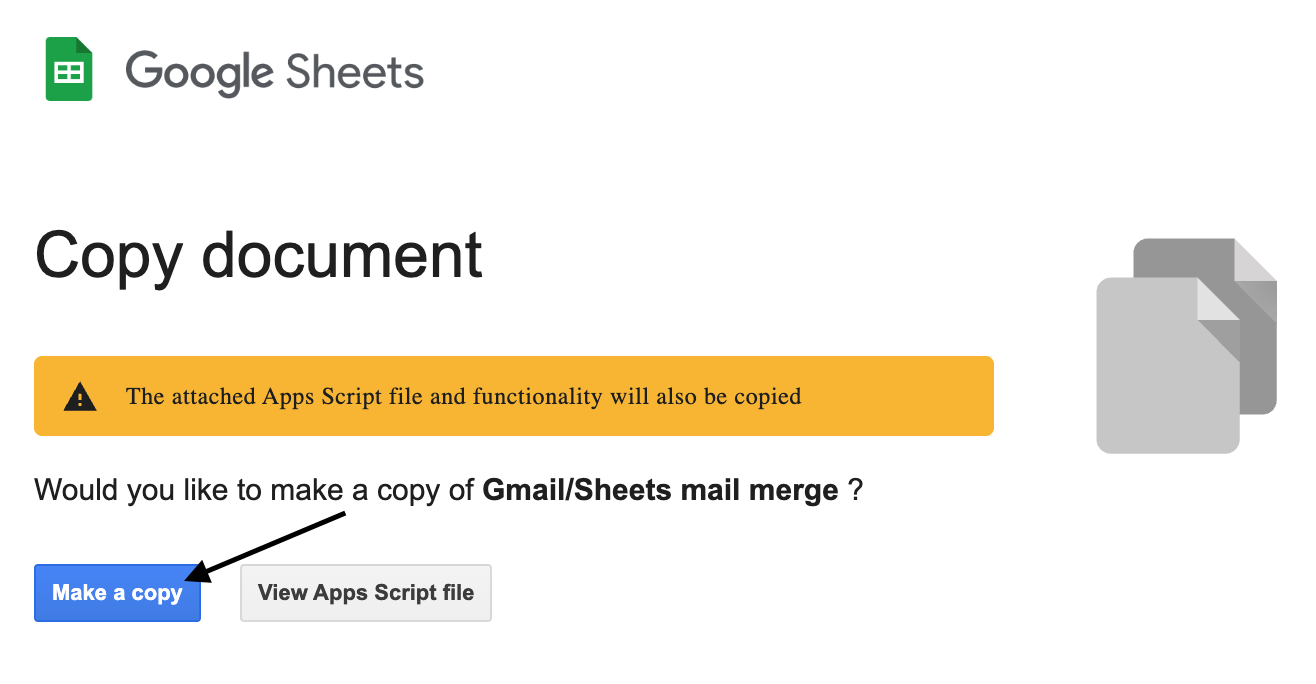The image size is (1316, 684).
Task: Click the Apps Script warning message text
Action: [x=464, y=397]
